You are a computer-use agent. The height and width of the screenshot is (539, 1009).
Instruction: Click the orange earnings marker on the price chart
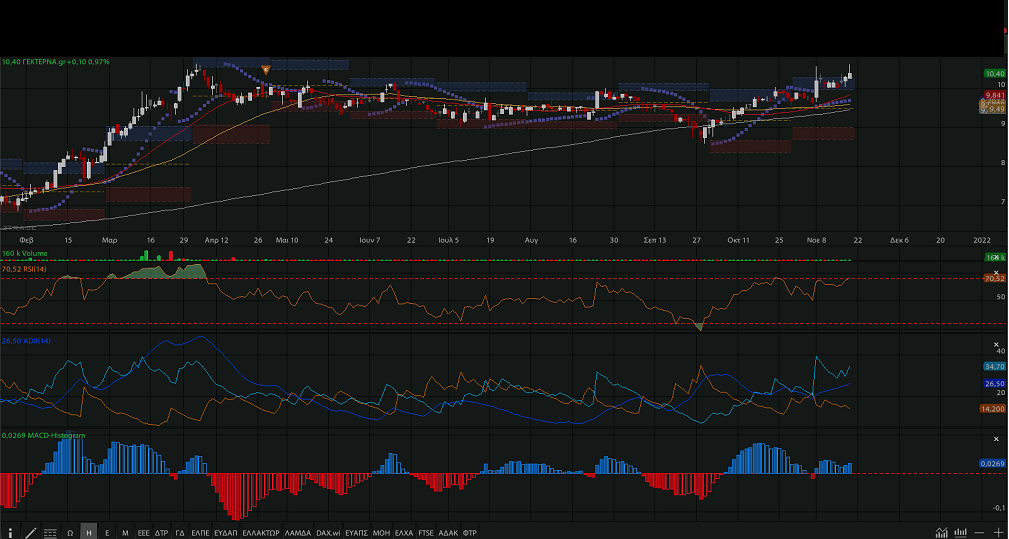pos(266,69)
